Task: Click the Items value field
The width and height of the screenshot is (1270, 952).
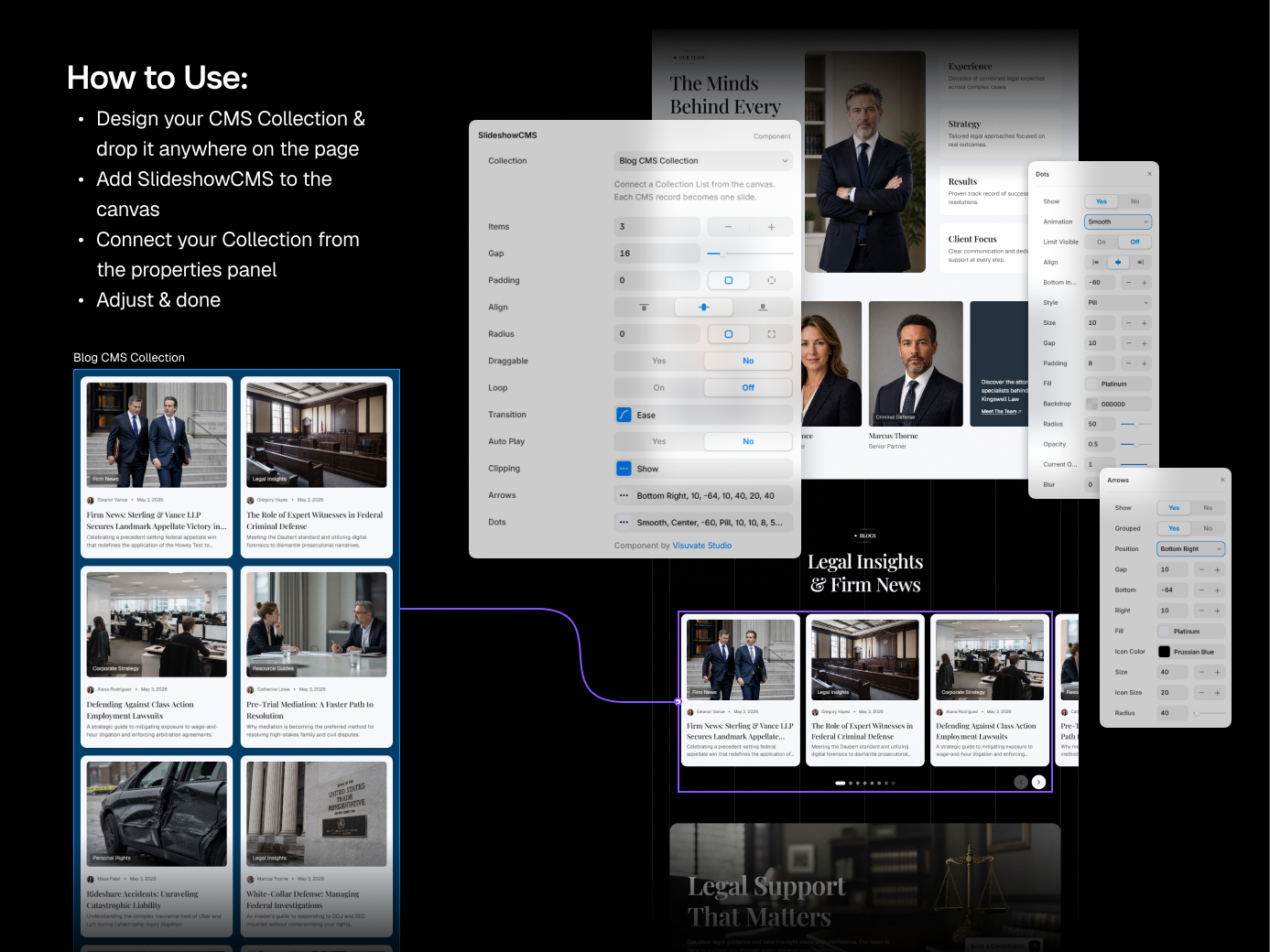Action: pyautogui.click(x=657, y=227)
